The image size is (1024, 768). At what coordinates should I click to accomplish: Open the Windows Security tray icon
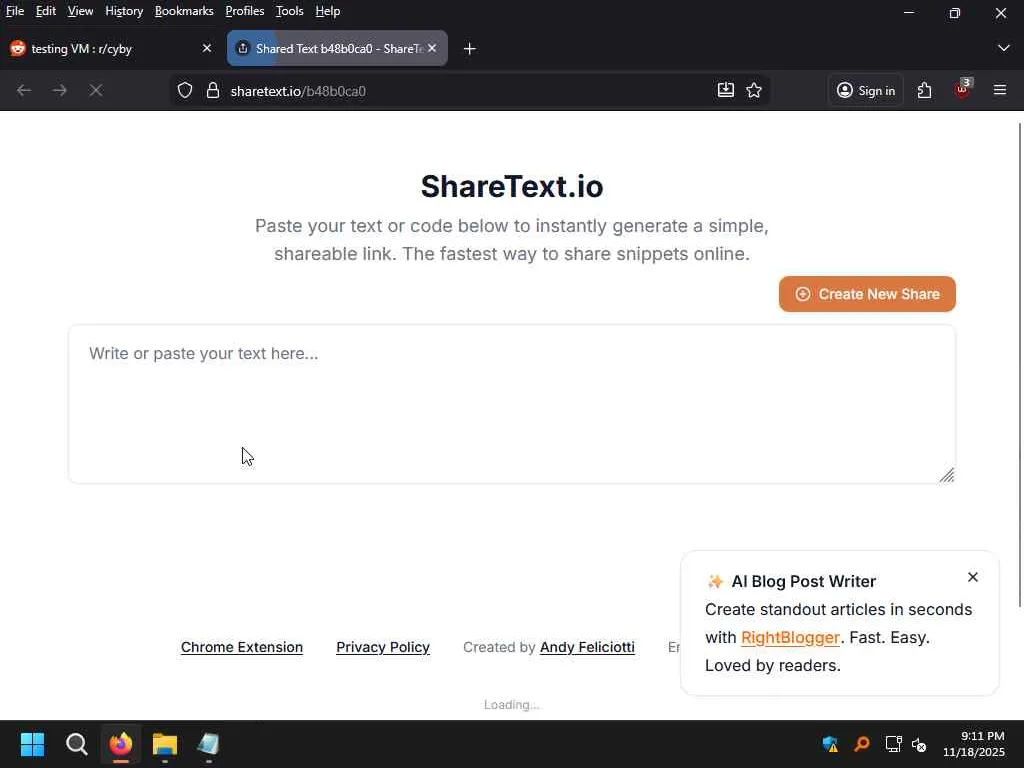830,744
